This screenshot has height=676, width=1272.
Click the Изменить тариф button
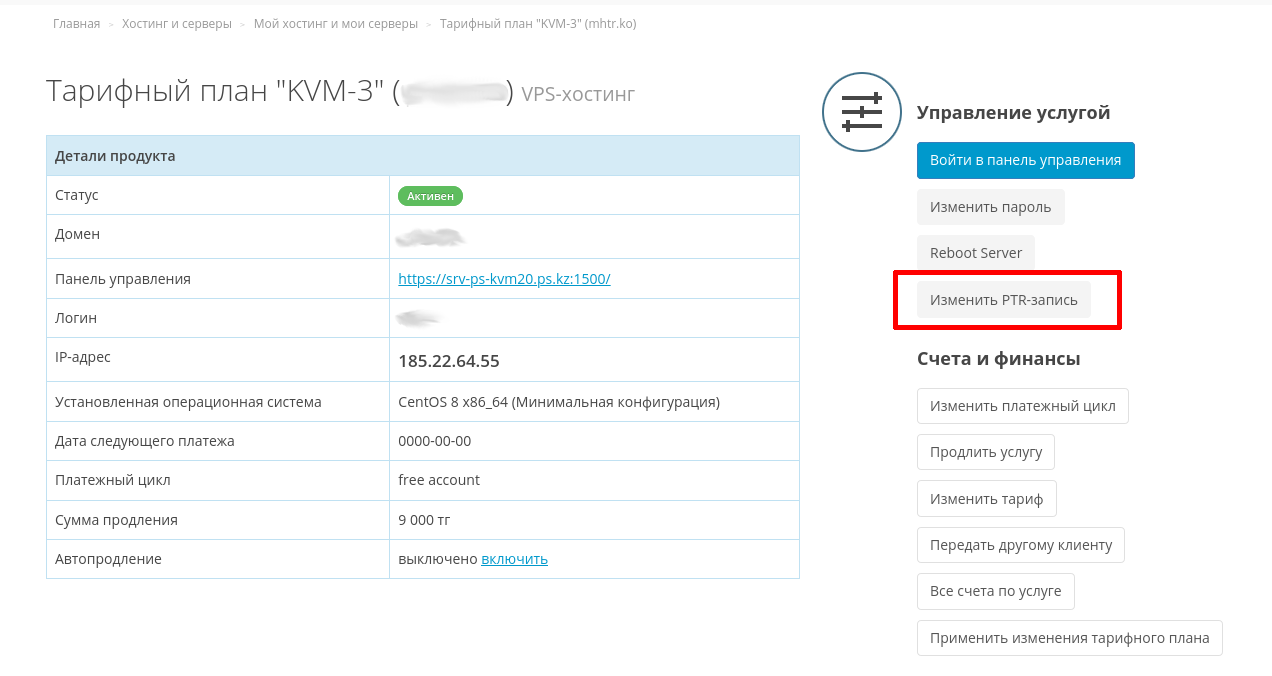point(986,499)
